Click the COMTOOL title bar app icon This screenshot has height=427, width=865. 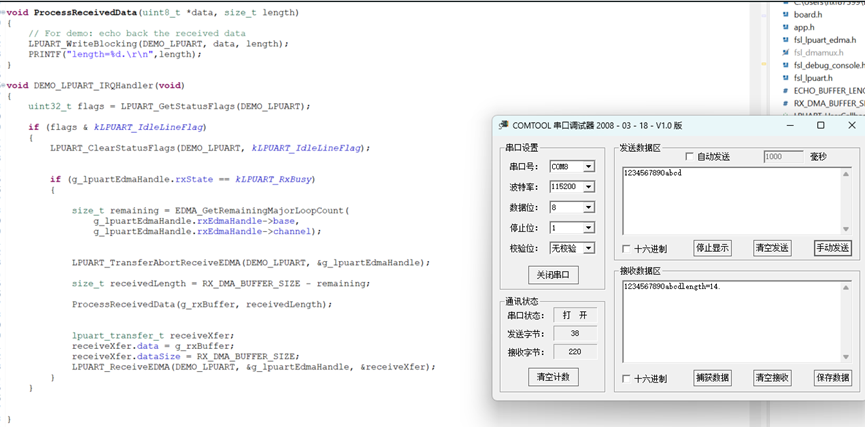[x=503, y=125]
